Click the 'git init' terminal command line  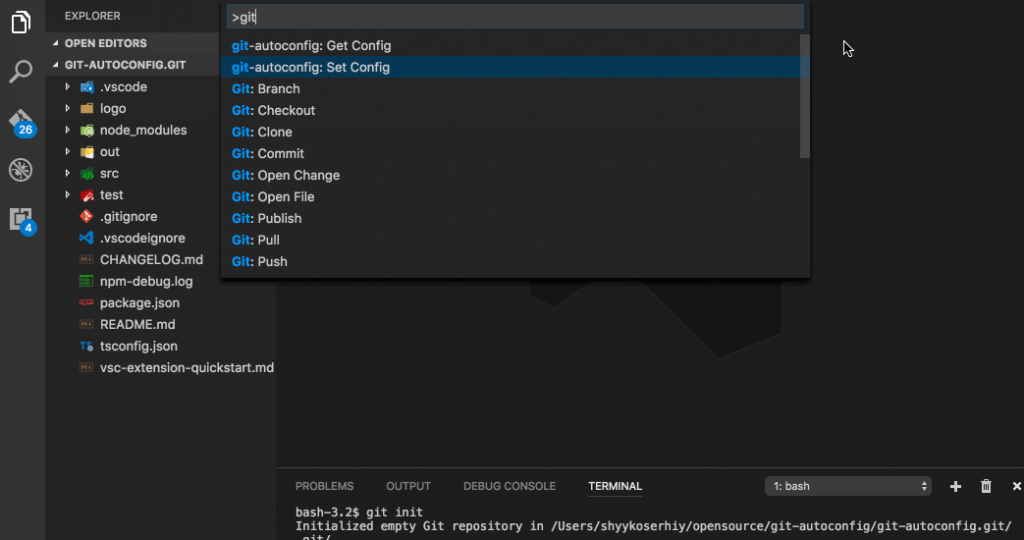[x=359, y=512]
